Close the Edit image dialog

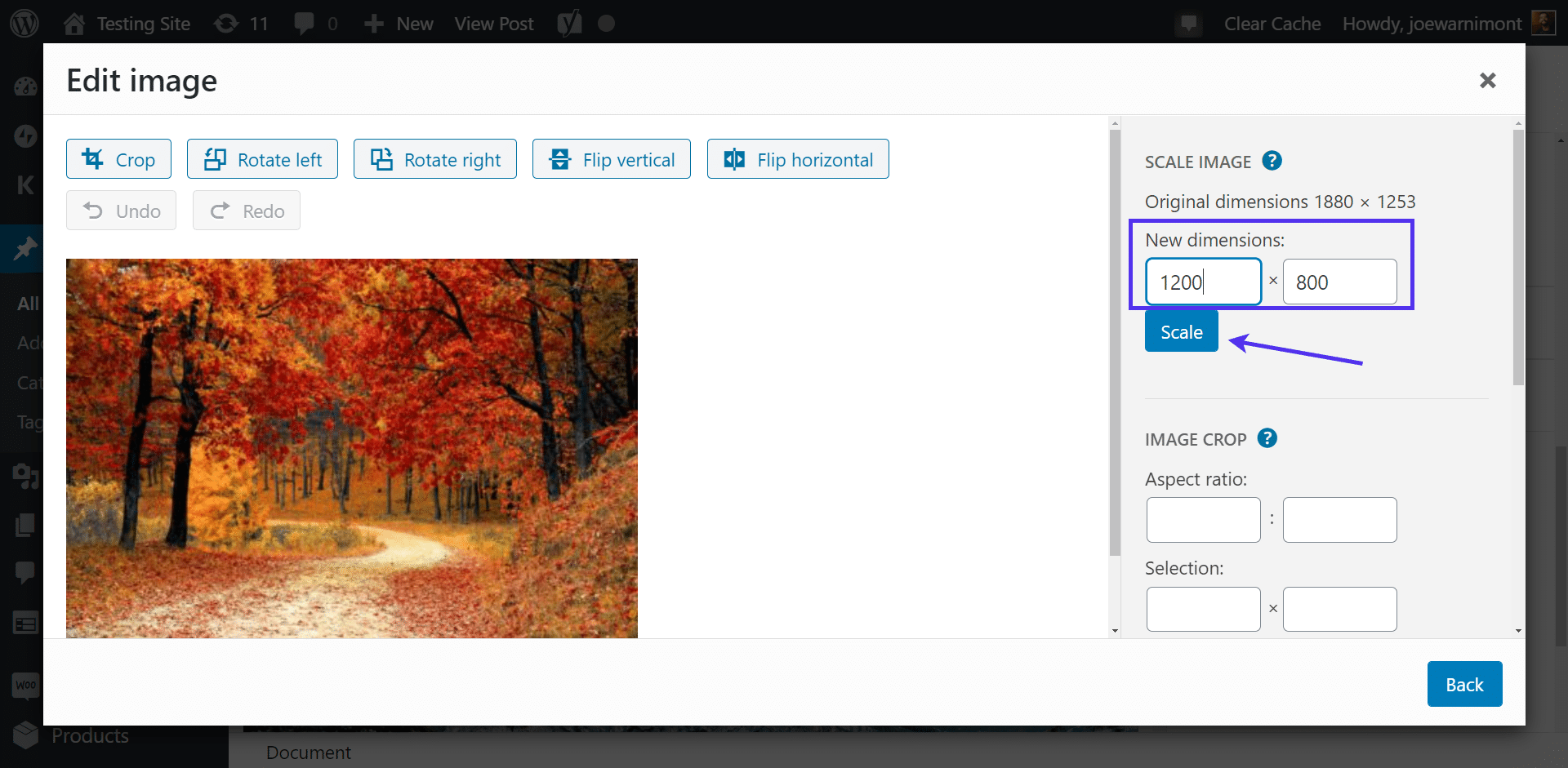click(x=1487, y=80)
